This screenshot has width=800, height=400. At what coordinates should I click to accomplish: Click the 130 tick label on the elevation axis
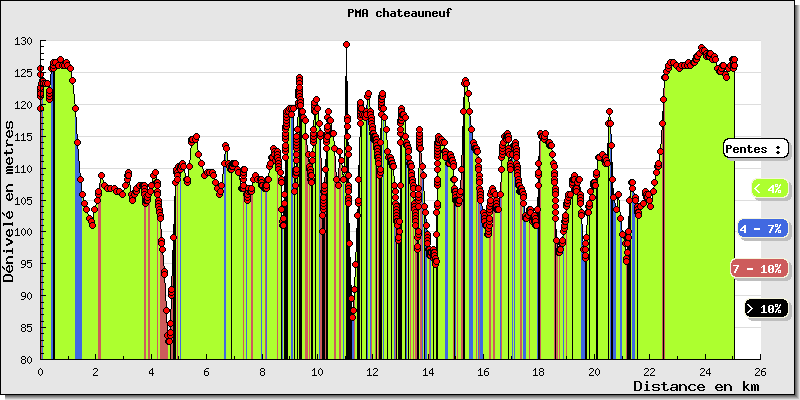(x=24, y=42)
